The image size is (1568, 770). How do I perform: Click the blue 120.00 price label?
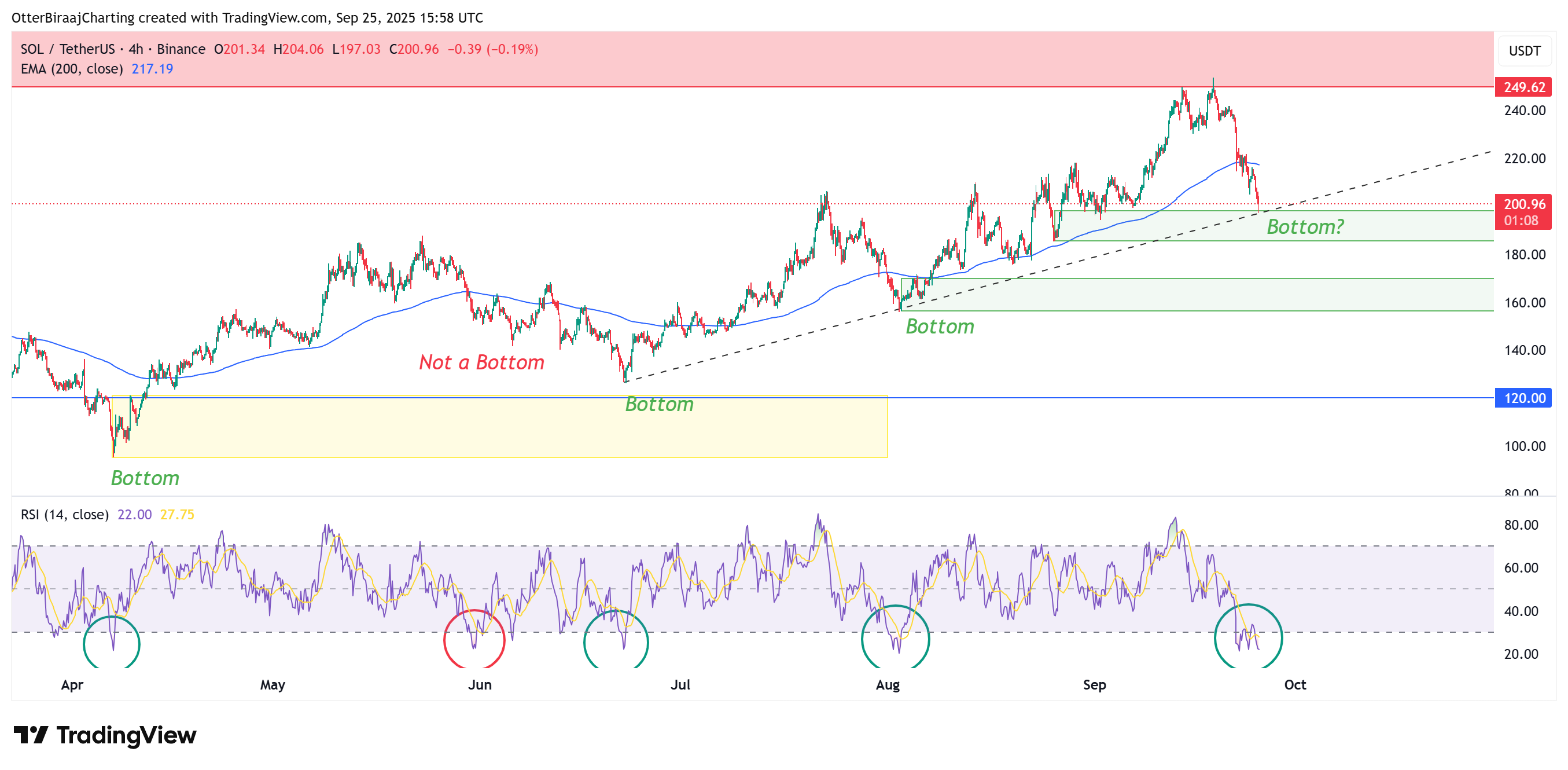pyautogui.click(x=1523, y=398)
